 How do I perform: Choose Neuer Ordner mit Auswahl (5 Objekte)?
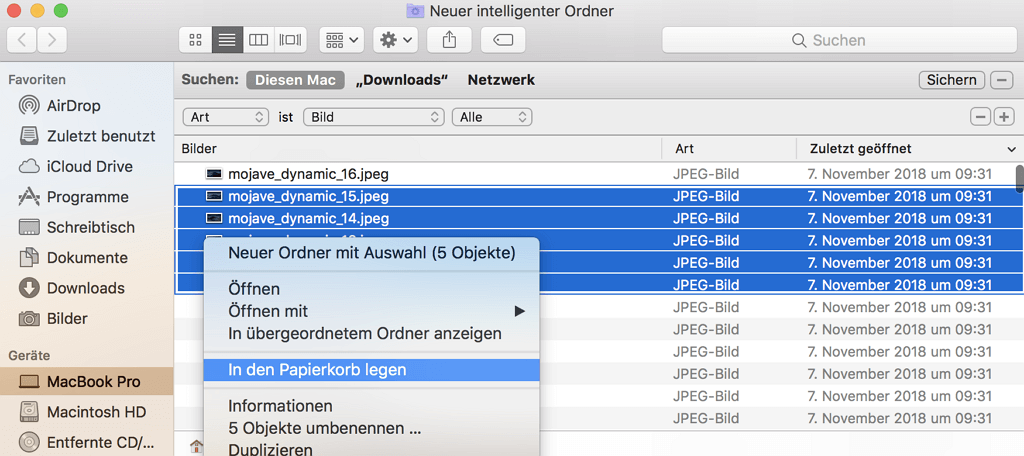pos(372,253)
